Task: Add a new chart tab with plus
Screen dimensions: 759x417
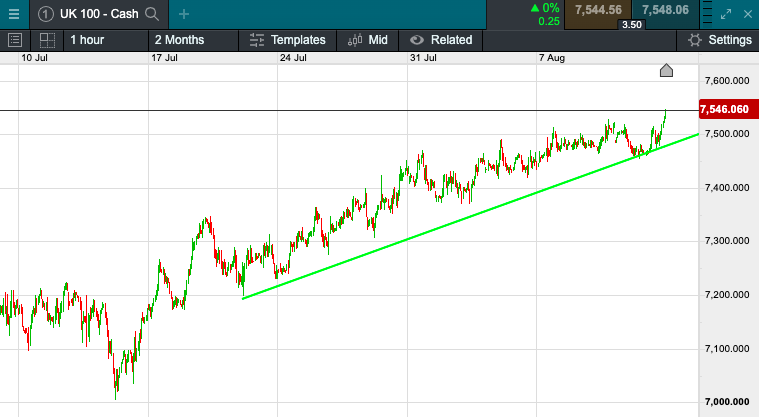Action: pos(184,14)
